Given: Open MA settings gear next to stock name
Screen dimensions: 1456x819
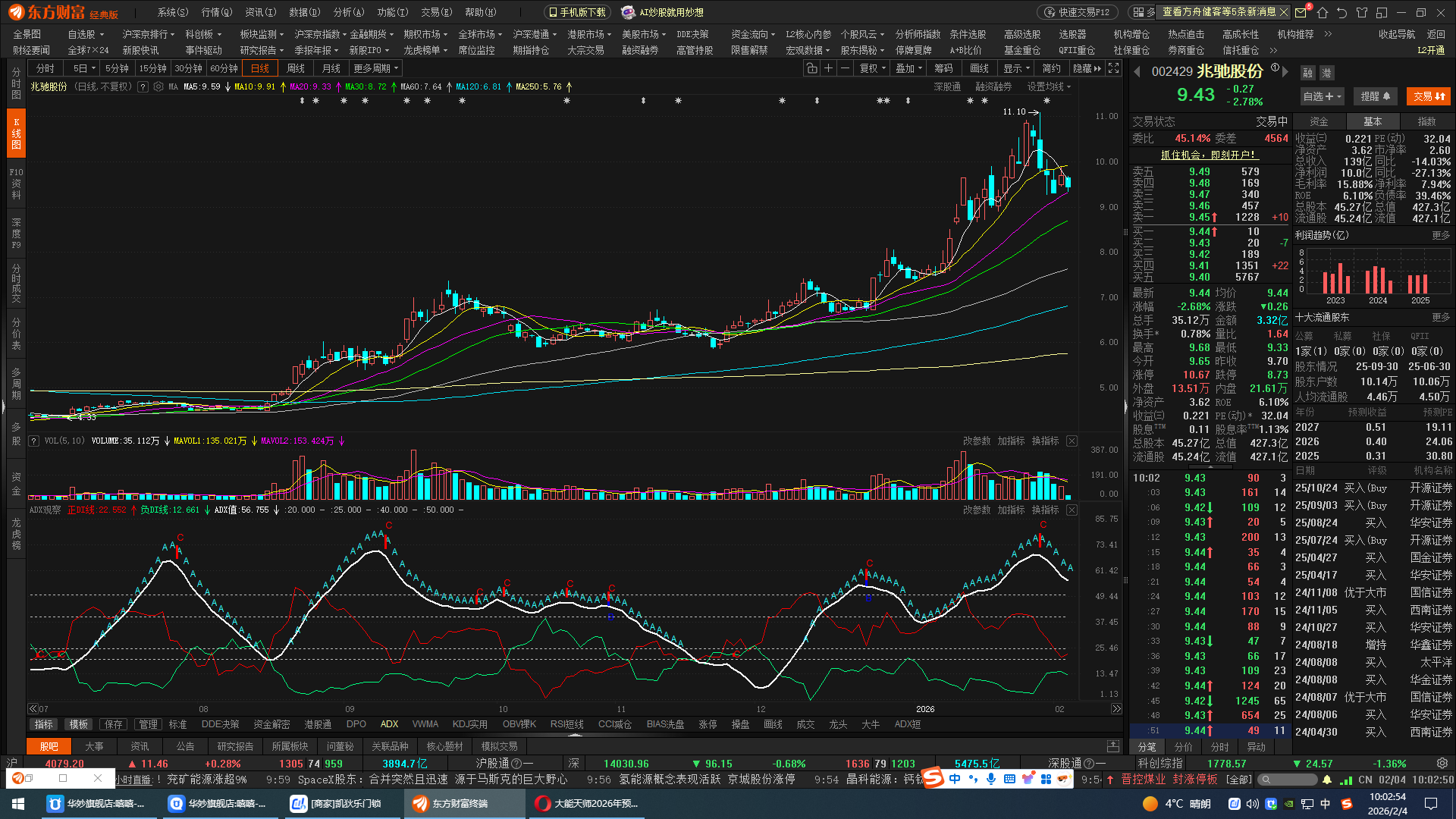Looking at the screenshot, I should 158,87.
